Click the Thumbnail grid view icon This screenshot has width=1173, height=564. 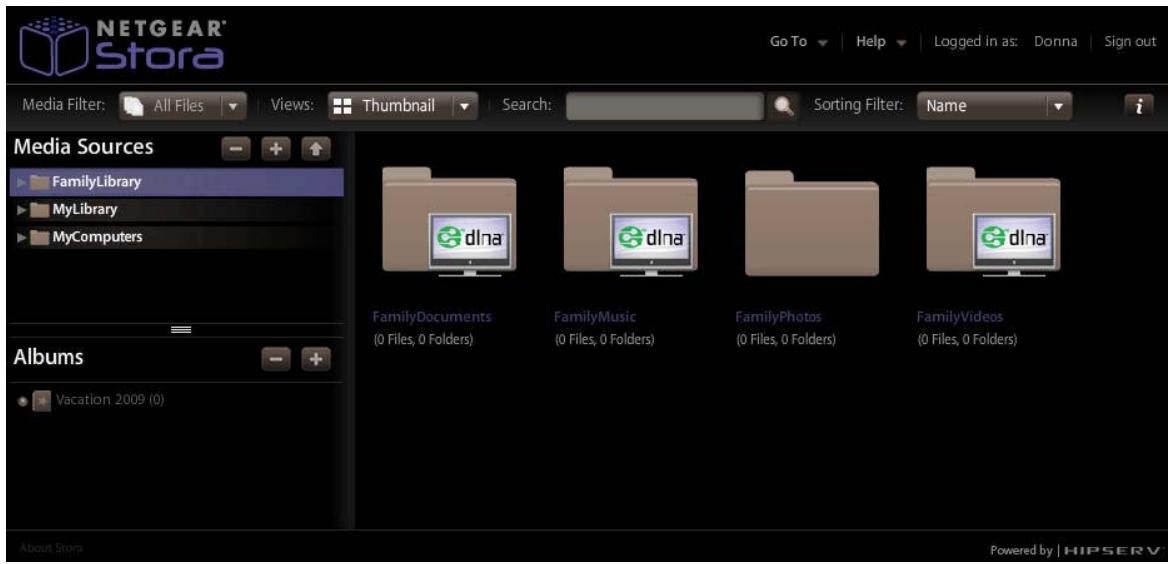[342, 106]
